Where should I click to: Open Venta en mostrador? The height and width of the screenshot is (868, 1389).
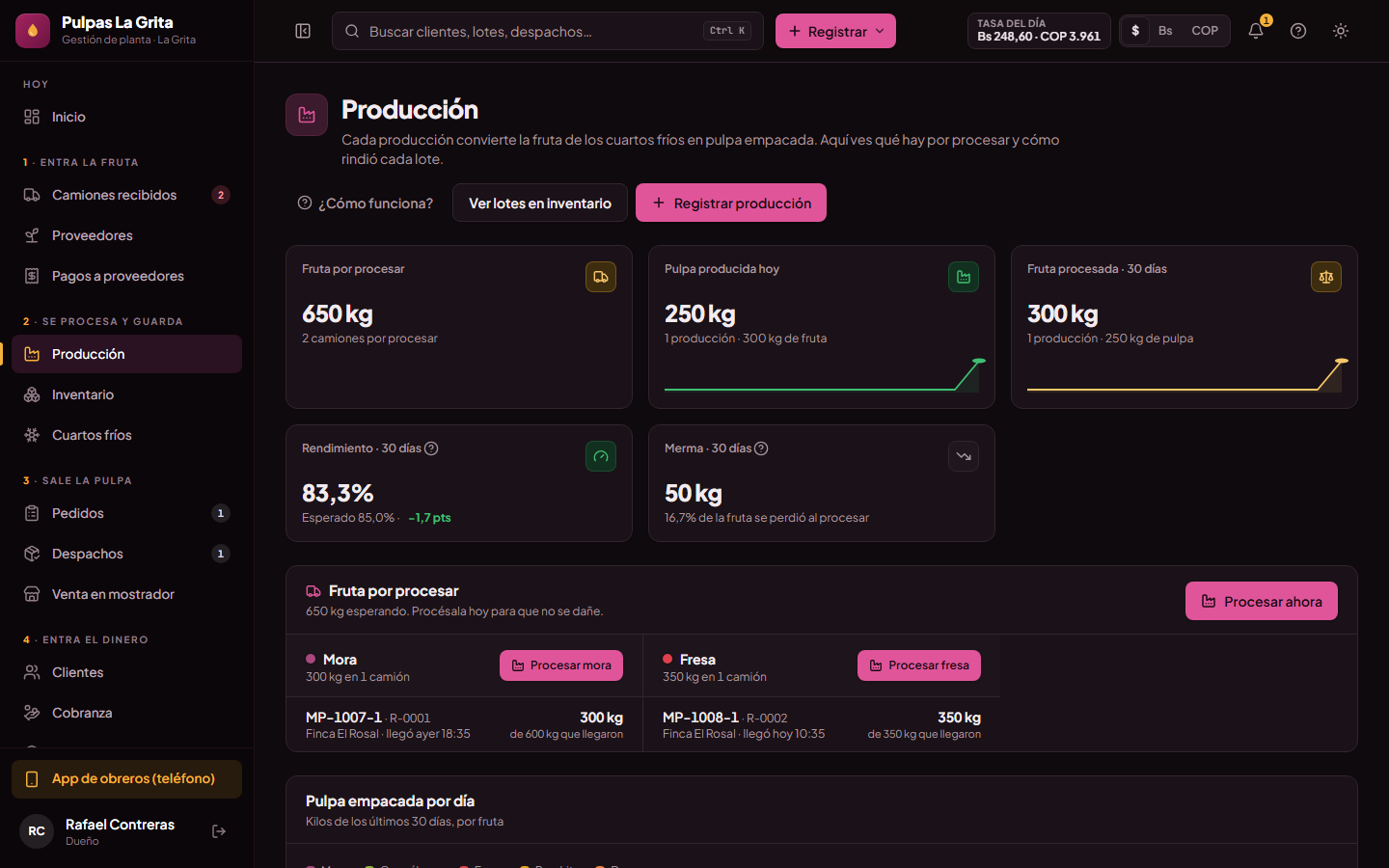[x=126, y=594]
